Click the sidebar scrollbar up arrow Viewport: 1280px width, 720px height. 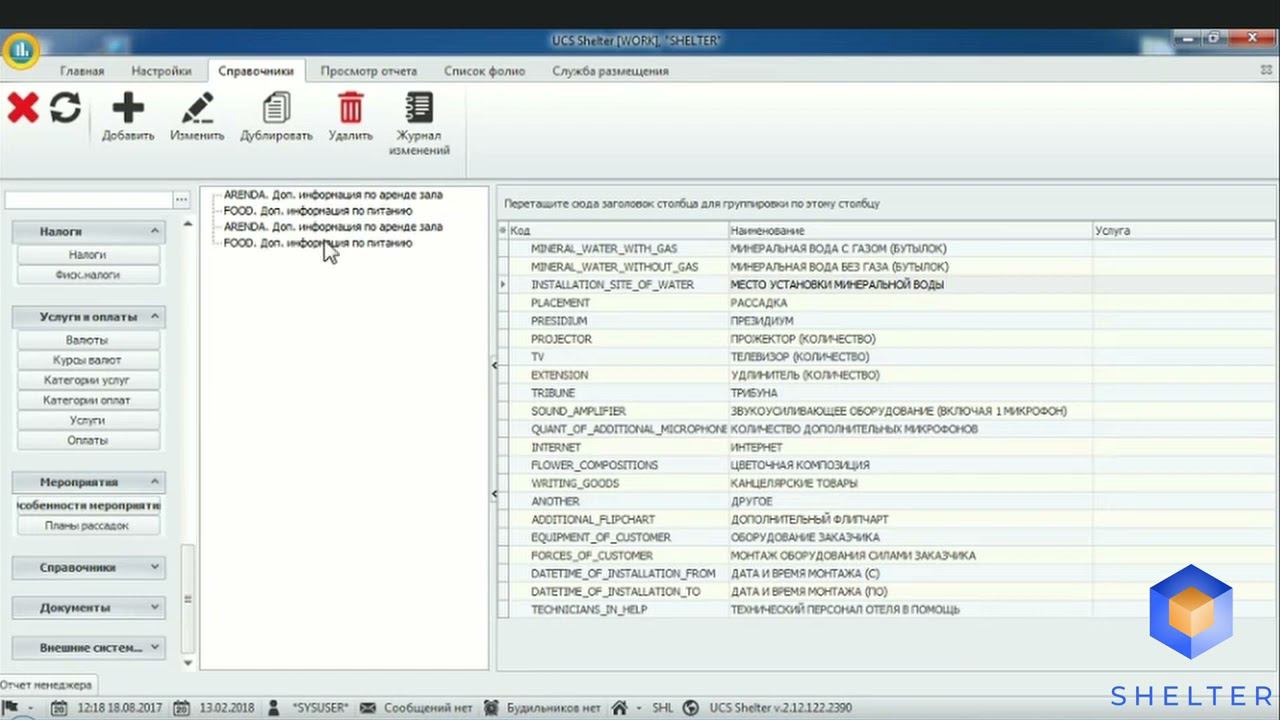tap(187, 224)
